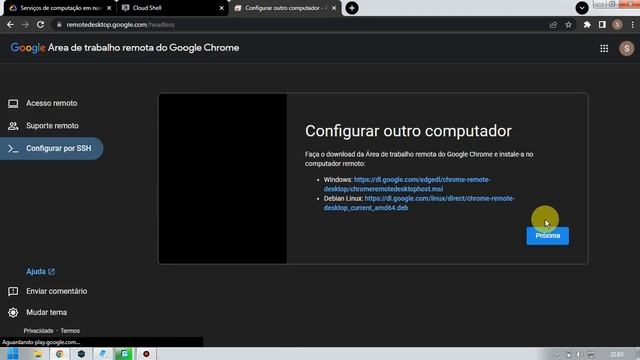640x360 pixels.
Task: Click the taskbar clock
Action: (617, 354)
